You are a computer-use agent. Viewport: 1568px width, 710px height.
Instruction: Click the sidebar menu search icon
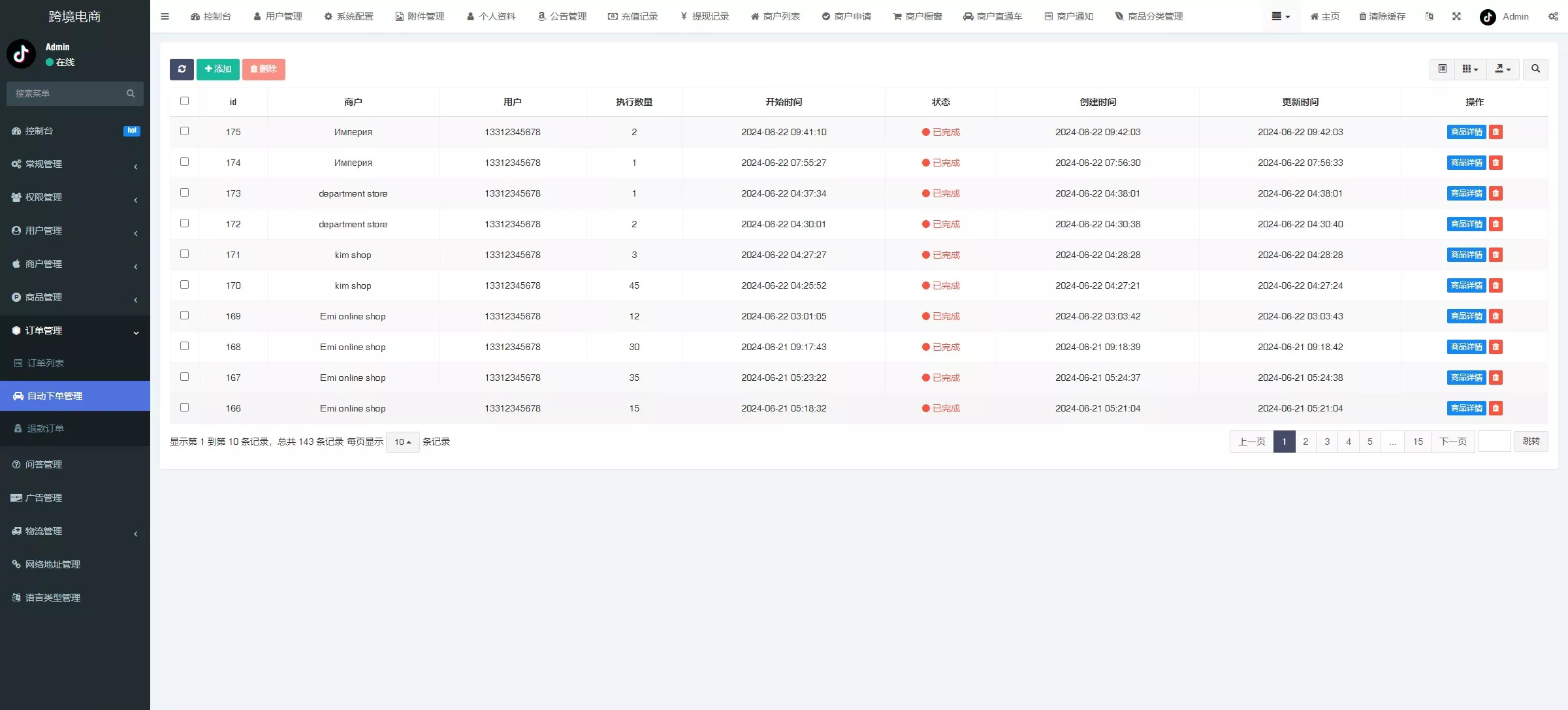tap(131, 93)
